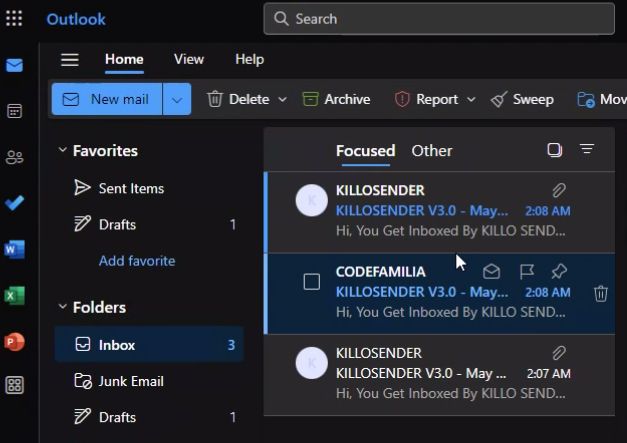
Task: Open Drafts under Folders
Action: 149,417
